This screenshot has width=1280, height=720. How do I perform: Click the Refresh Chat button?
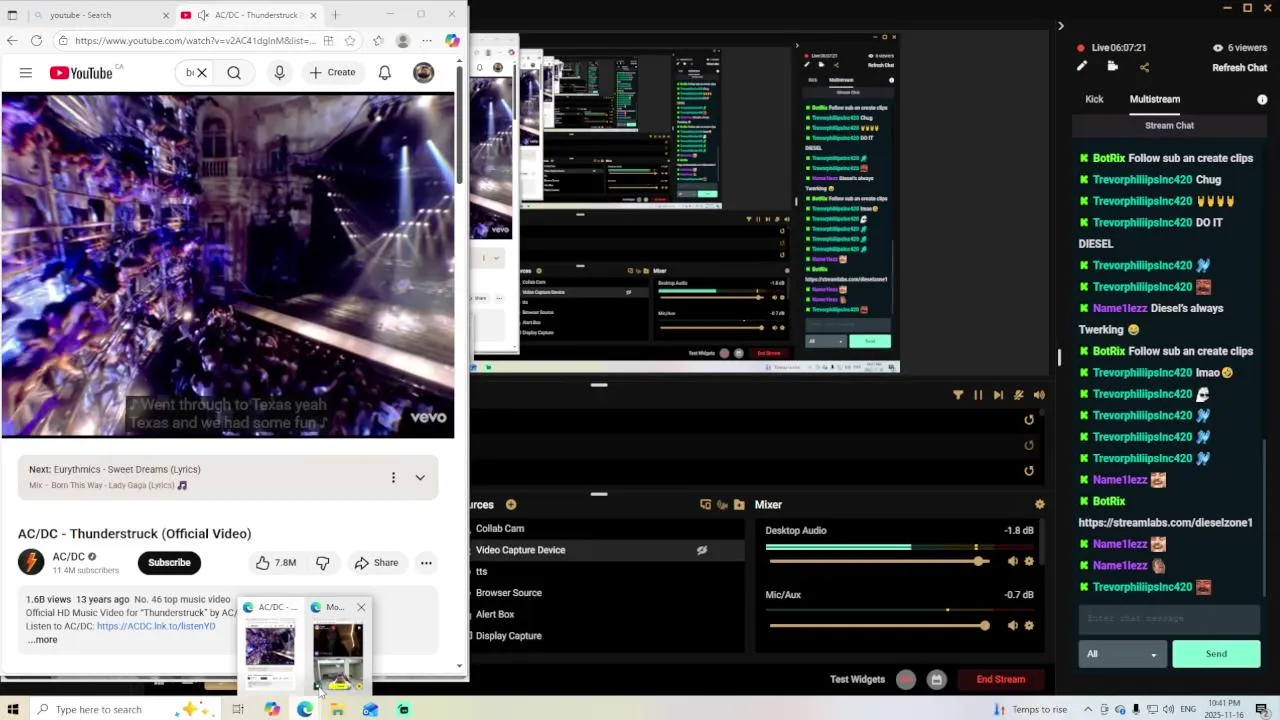tap(1239, 68)
